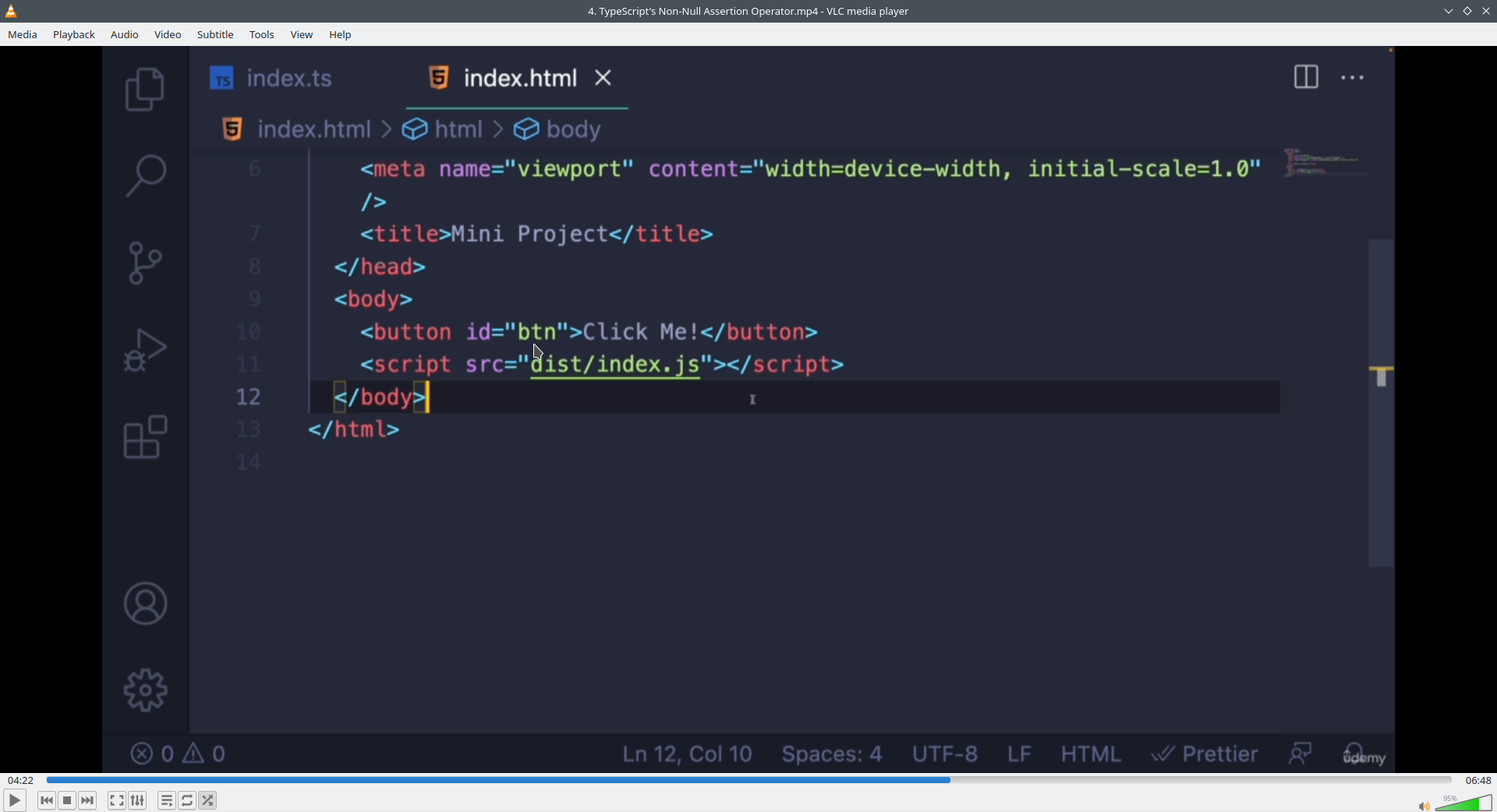Adjust the volume slider
This screenshot has width=1497, height=812.
coord(1463,803)
